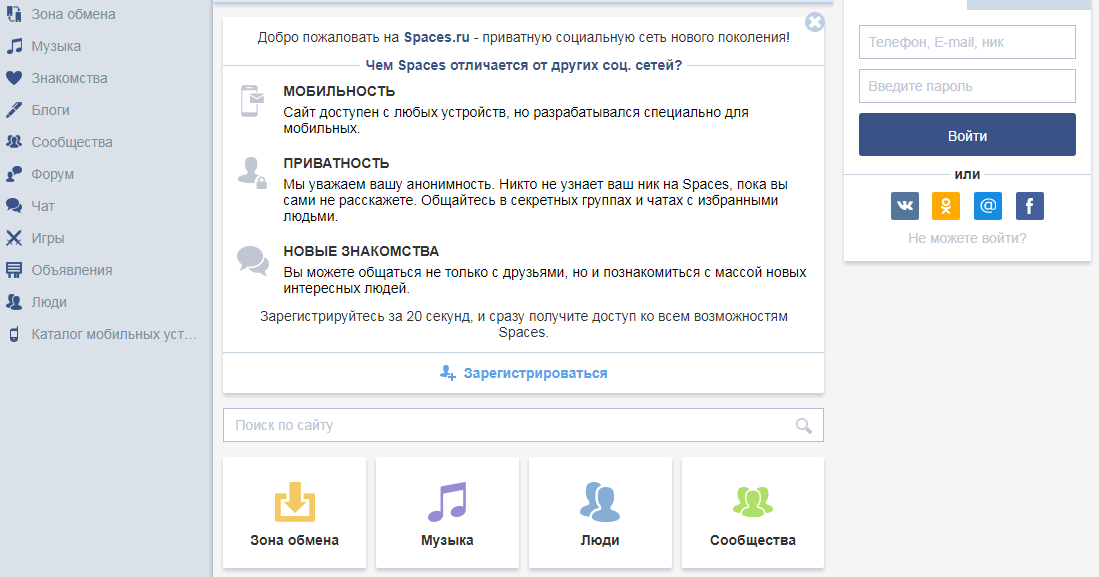Sign in with the Odnoklassniki icon

pos(946,206)
